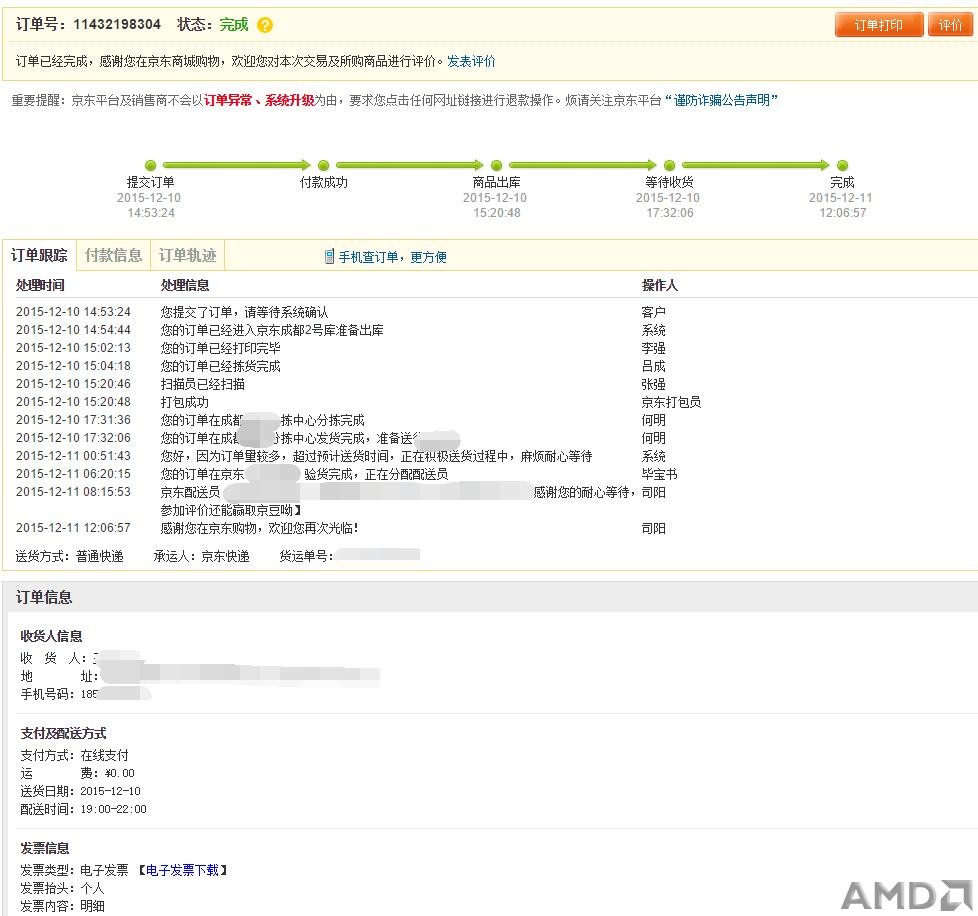The width and height of the screenshot is (978, 916).
Task: Select the 在线支付 payment method text
Action: [104, 755]
